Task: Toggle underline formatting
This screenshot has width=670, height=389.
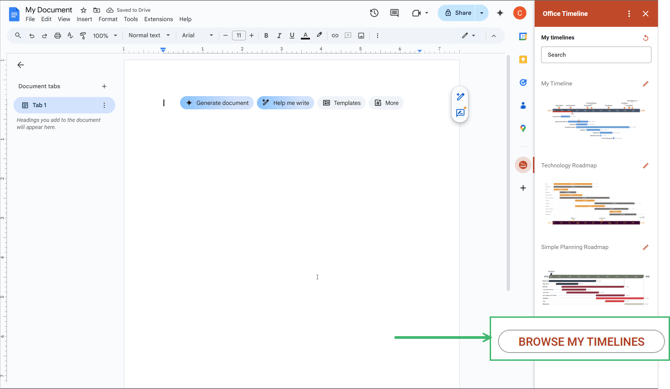Action: (292, 35)
